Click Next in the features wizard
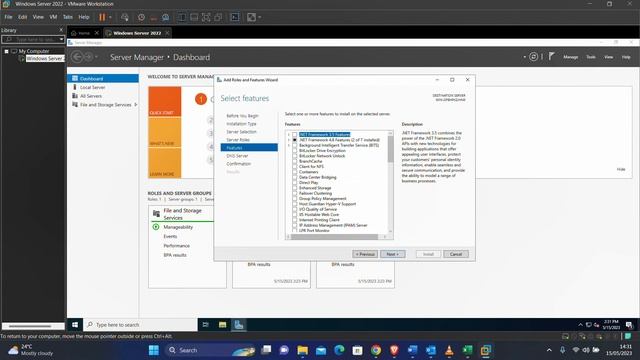This screenshot has width=640, height=360. click(393, 254)
